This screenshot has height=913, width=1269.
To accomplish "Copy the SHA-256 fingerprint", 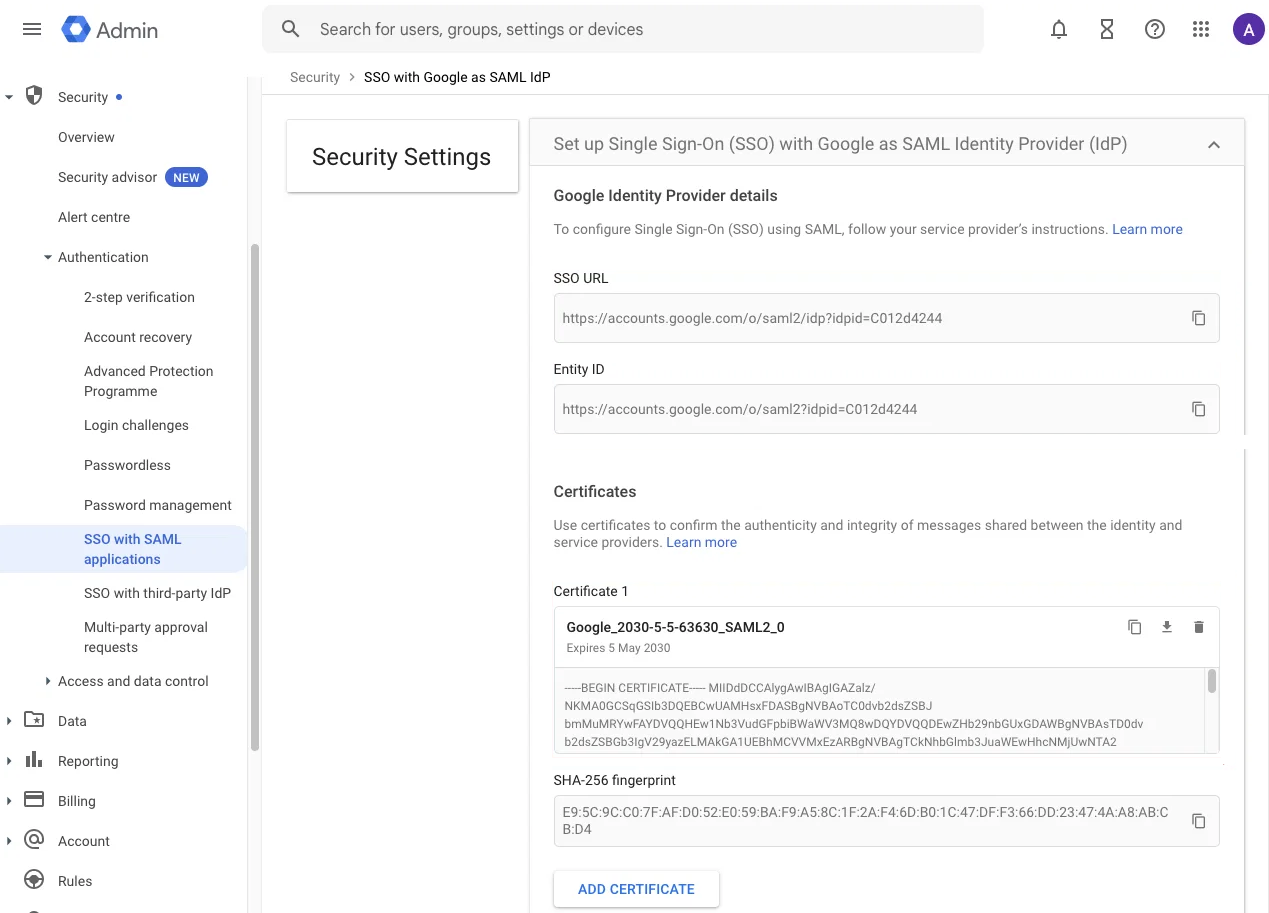I will tap(1198, 821).
